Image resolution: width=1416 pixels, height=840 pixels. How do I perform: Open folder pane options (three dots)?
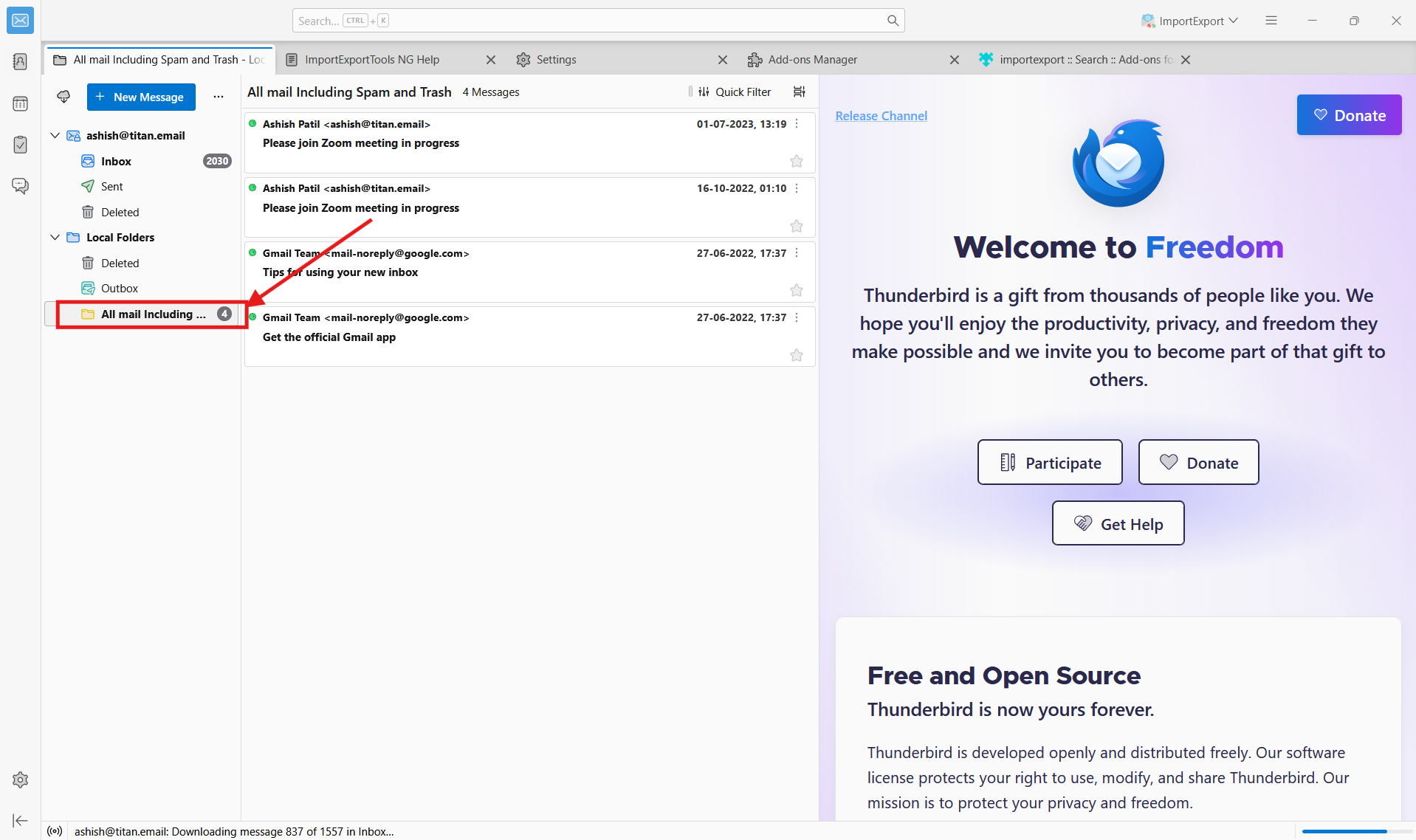coord(219,97)
